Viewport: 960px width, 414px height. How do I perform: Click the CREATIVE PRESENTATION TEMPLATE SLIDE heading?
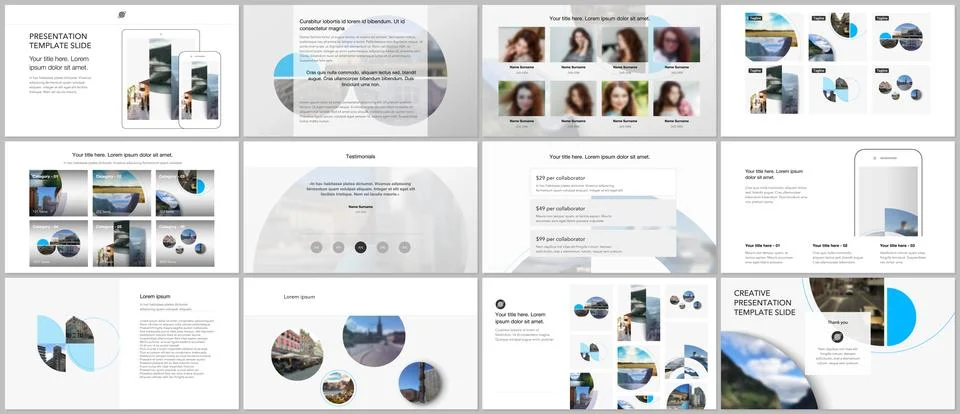(x=763, y=303)
